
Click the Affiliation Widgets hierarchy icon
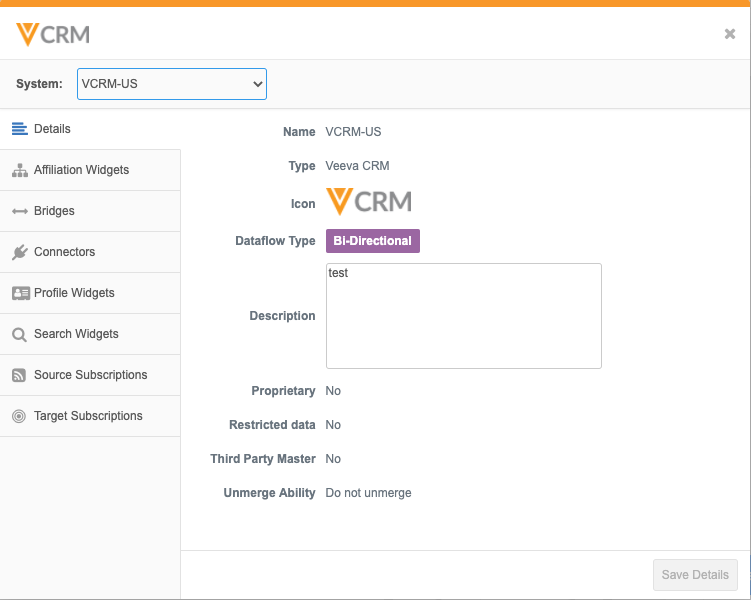click(19, 170)
